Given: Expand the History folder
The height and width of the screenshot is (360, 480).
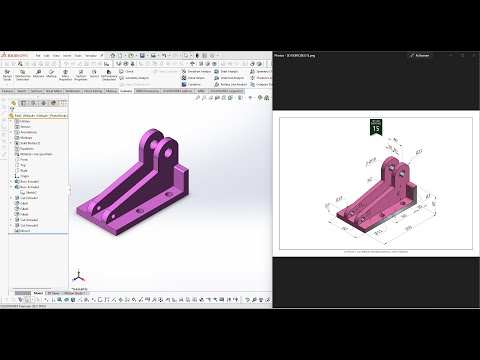Looking at the screenshot, I should pos(11,121).
